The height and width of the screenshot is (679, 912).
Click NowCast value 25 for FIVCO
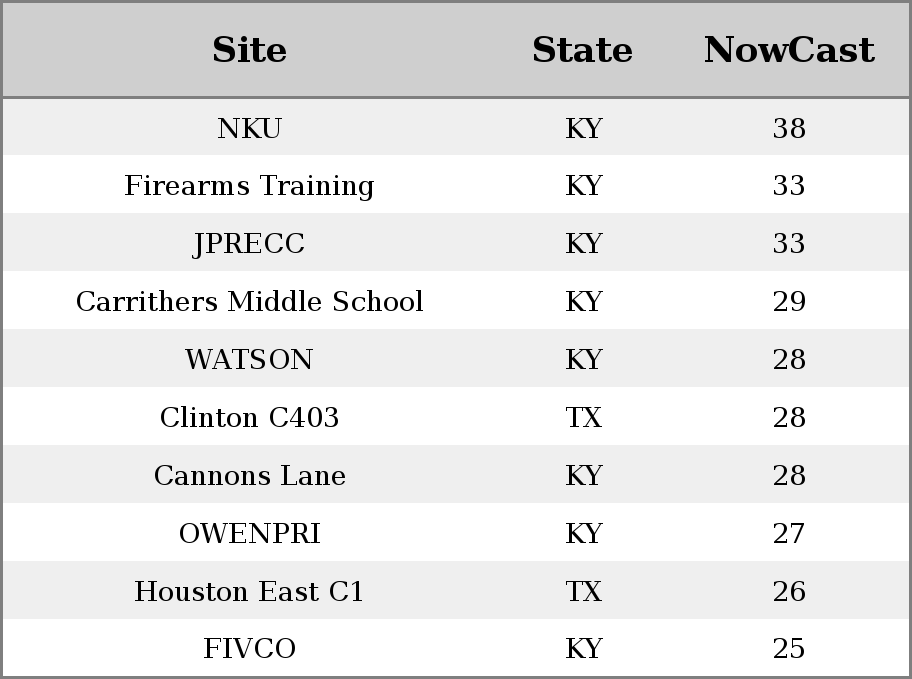(789, 649)
